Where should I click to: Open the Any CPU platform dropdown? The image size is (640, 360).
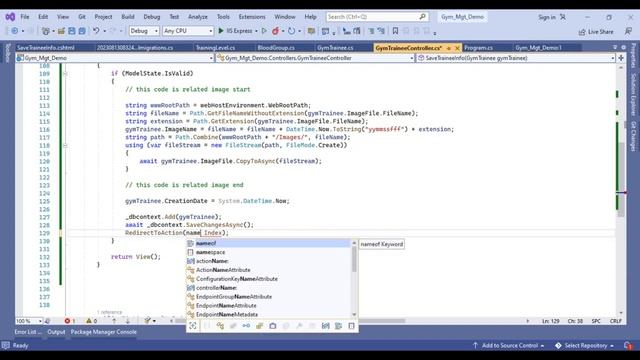pyautogui.click(x=188, y=31)
